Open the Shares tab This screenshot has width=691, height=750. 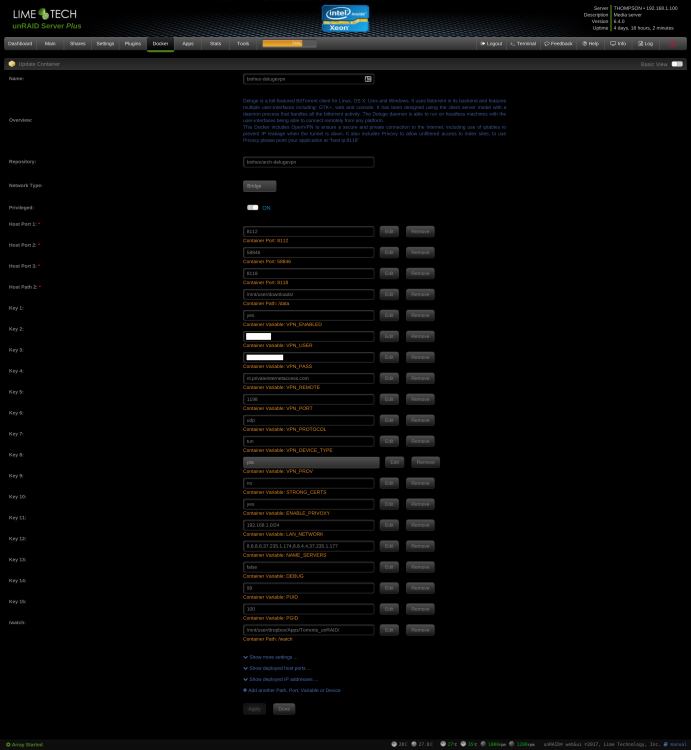click(x=77, y=44)
